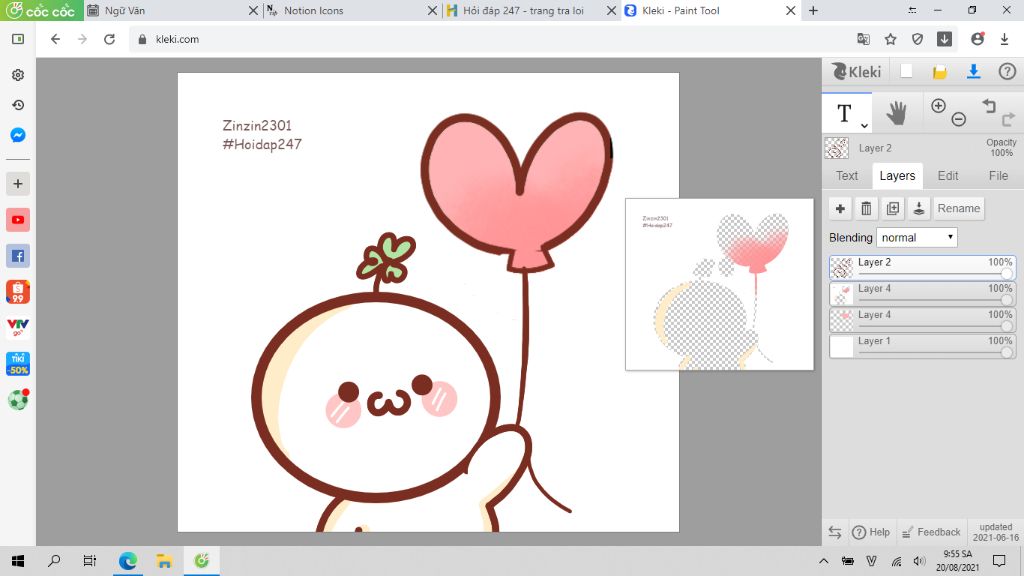Switch to the Edit tab
This screenshot has width=1024, height=576.
[948, 176]
